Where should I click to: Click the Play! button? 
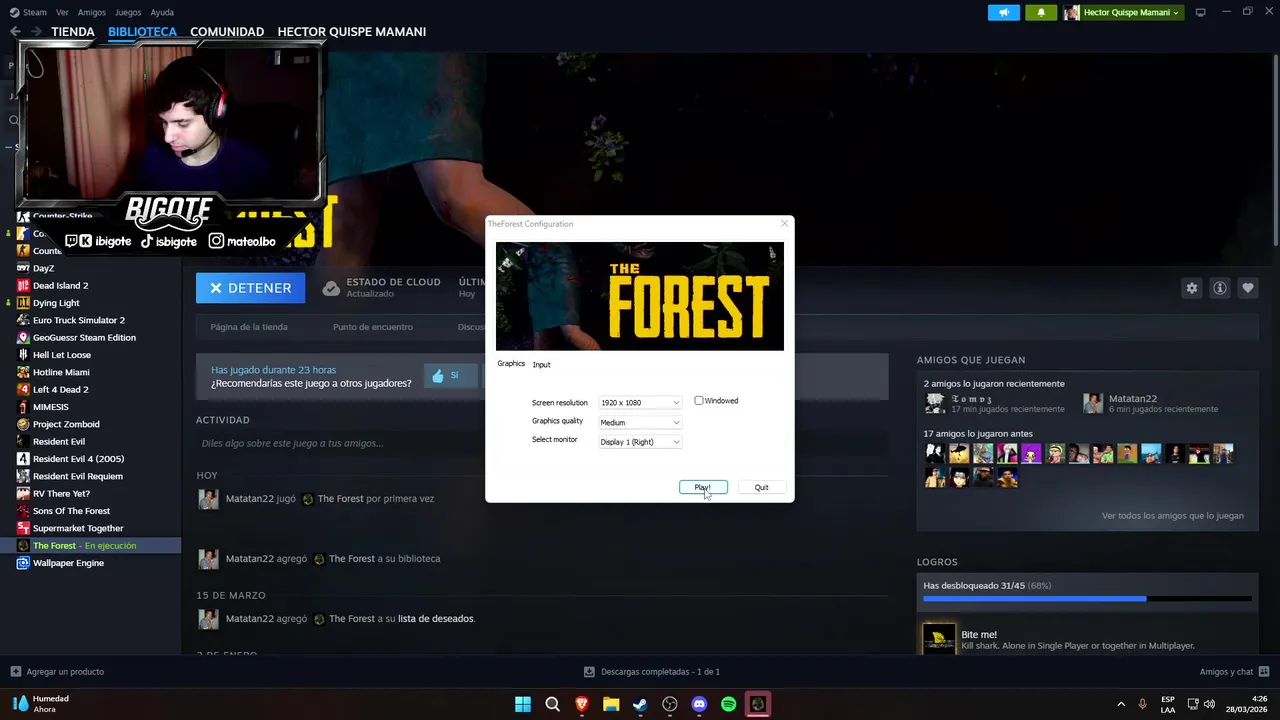click(x=703, y=487)
